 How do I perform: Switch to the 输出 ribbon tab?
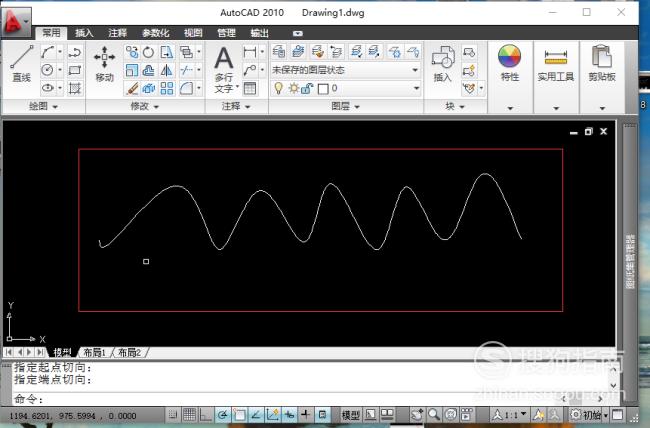pos(260,33)
